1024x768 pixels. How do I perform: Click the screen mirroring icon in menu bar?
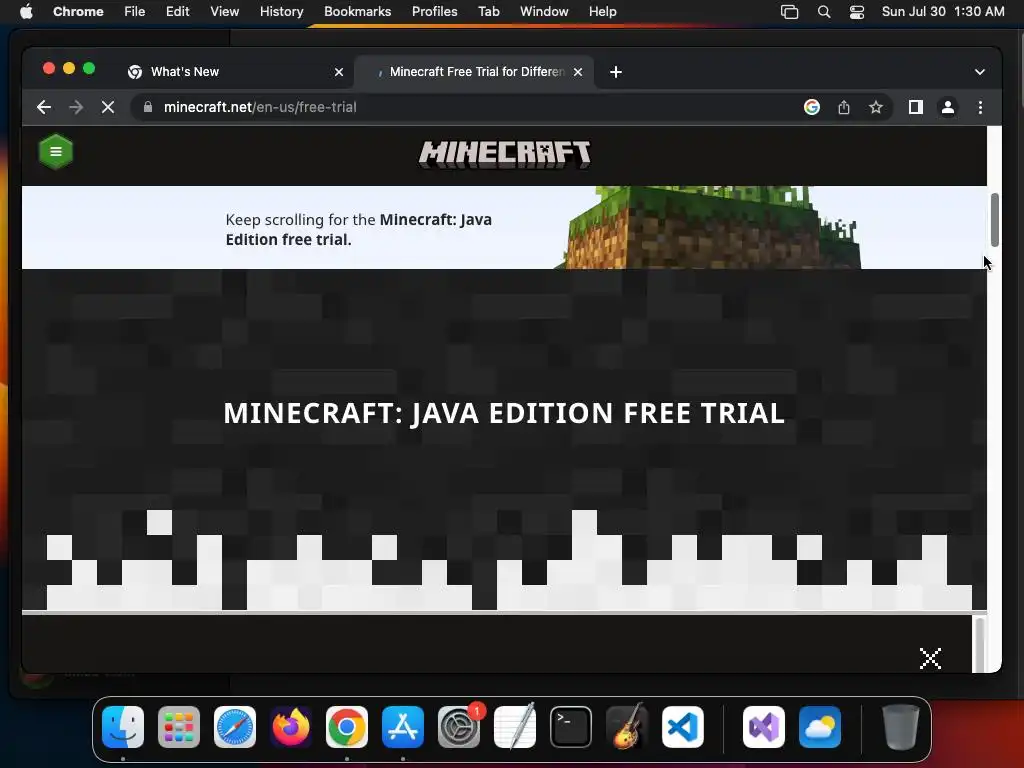tap(790, 12)
